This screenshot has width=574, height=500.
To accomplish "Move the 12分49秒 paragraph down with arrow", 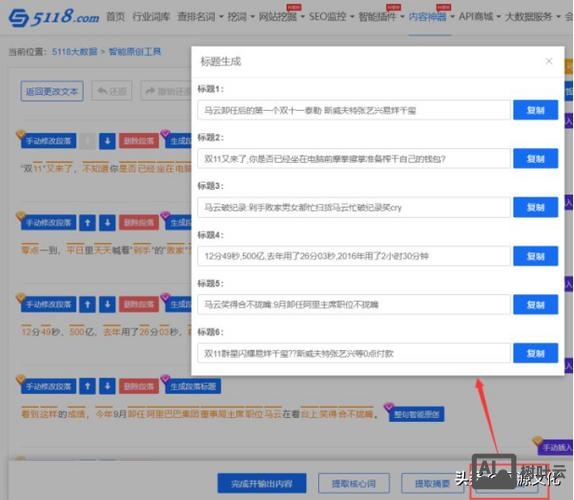I will [107, 304].
